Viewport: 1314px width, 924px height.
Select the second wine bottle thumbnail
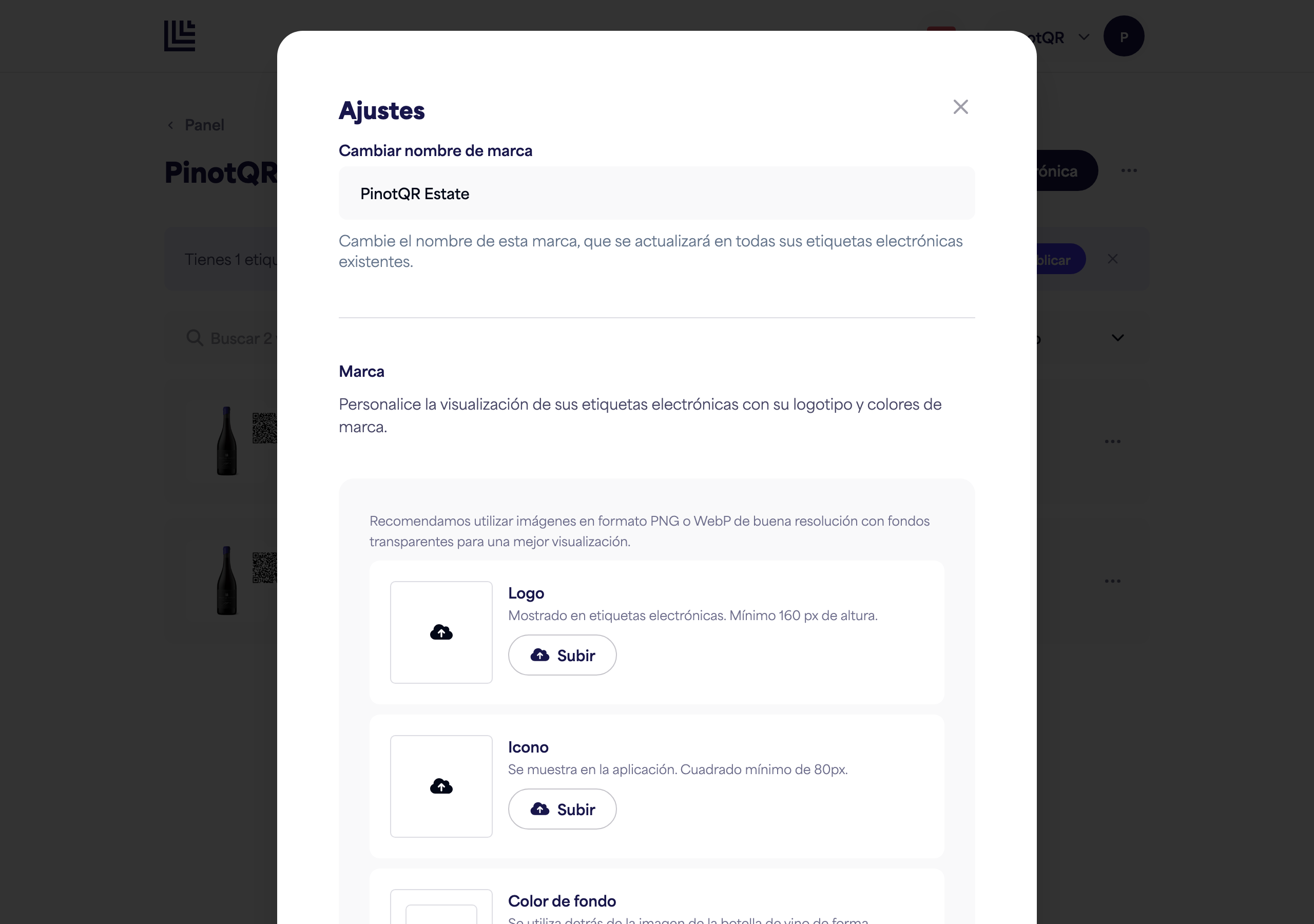coord(227,581)
